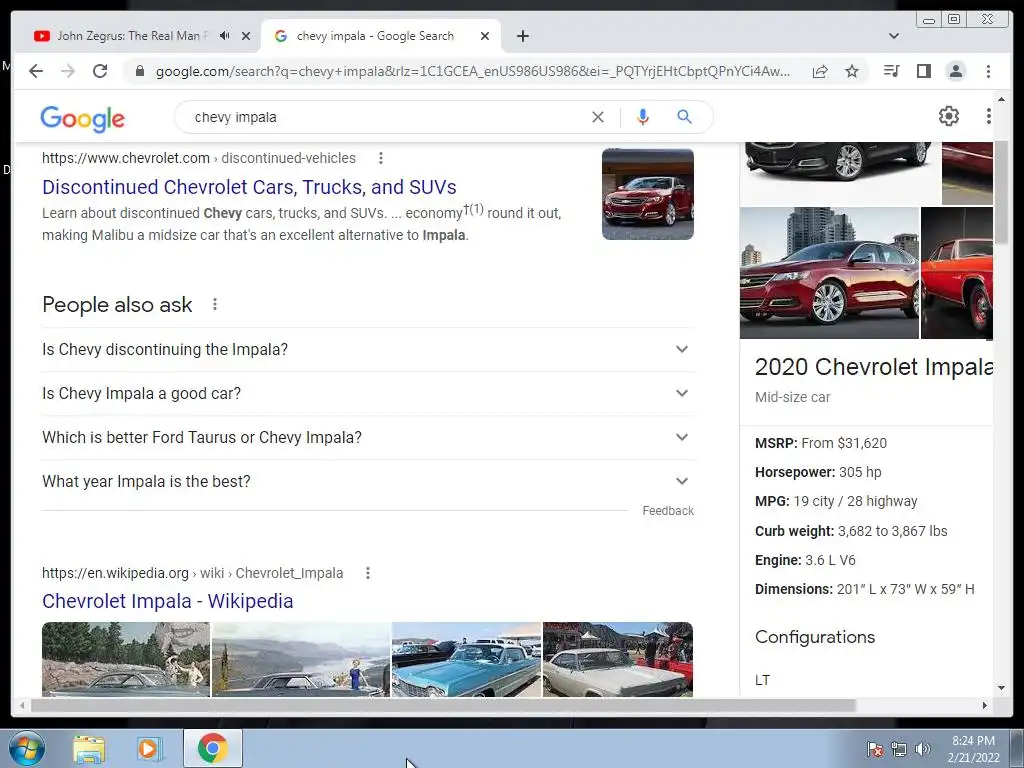Open the Windows Start button
This screenshot has height=768, width=1024.
(27, 748)
